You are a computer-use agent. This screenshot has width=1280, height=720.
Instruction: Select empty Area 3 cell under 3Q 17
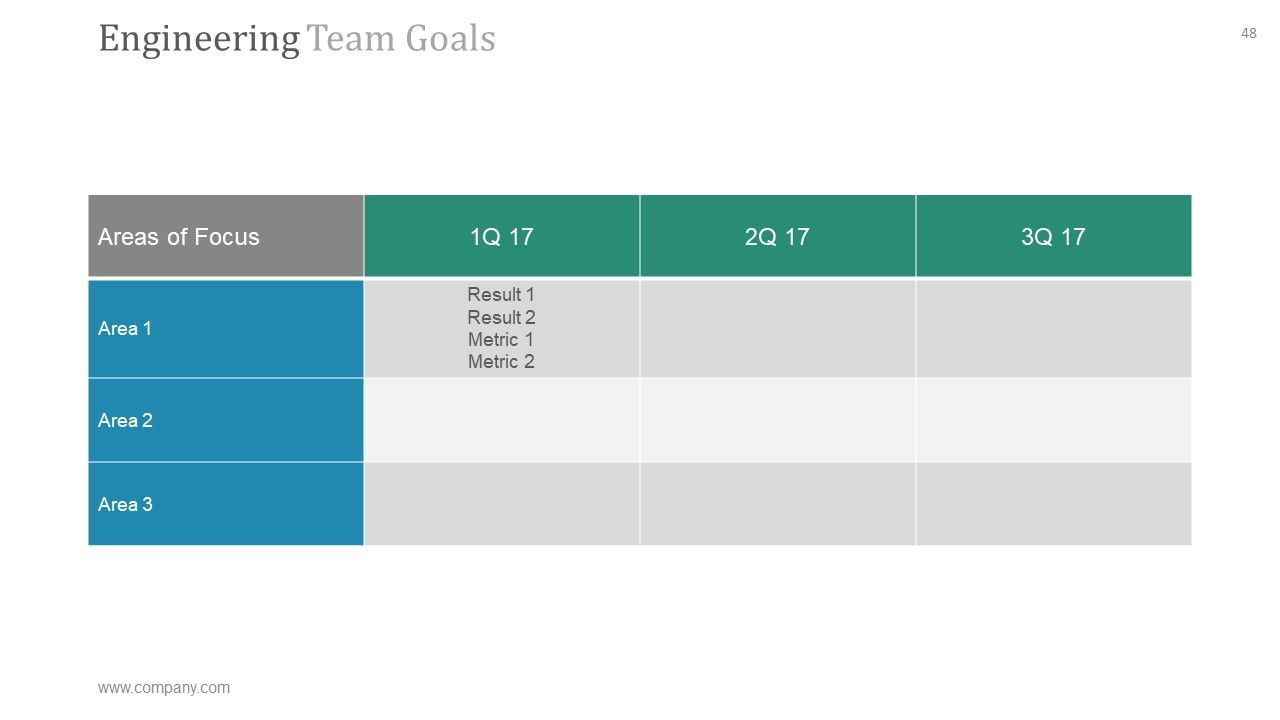pos(1054,504)
